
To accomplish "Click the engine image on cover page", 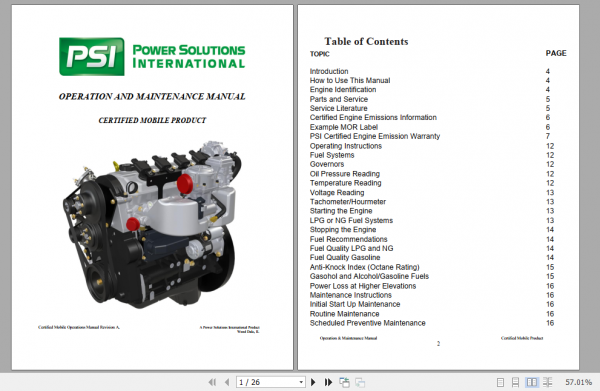I will pos(153,225).
